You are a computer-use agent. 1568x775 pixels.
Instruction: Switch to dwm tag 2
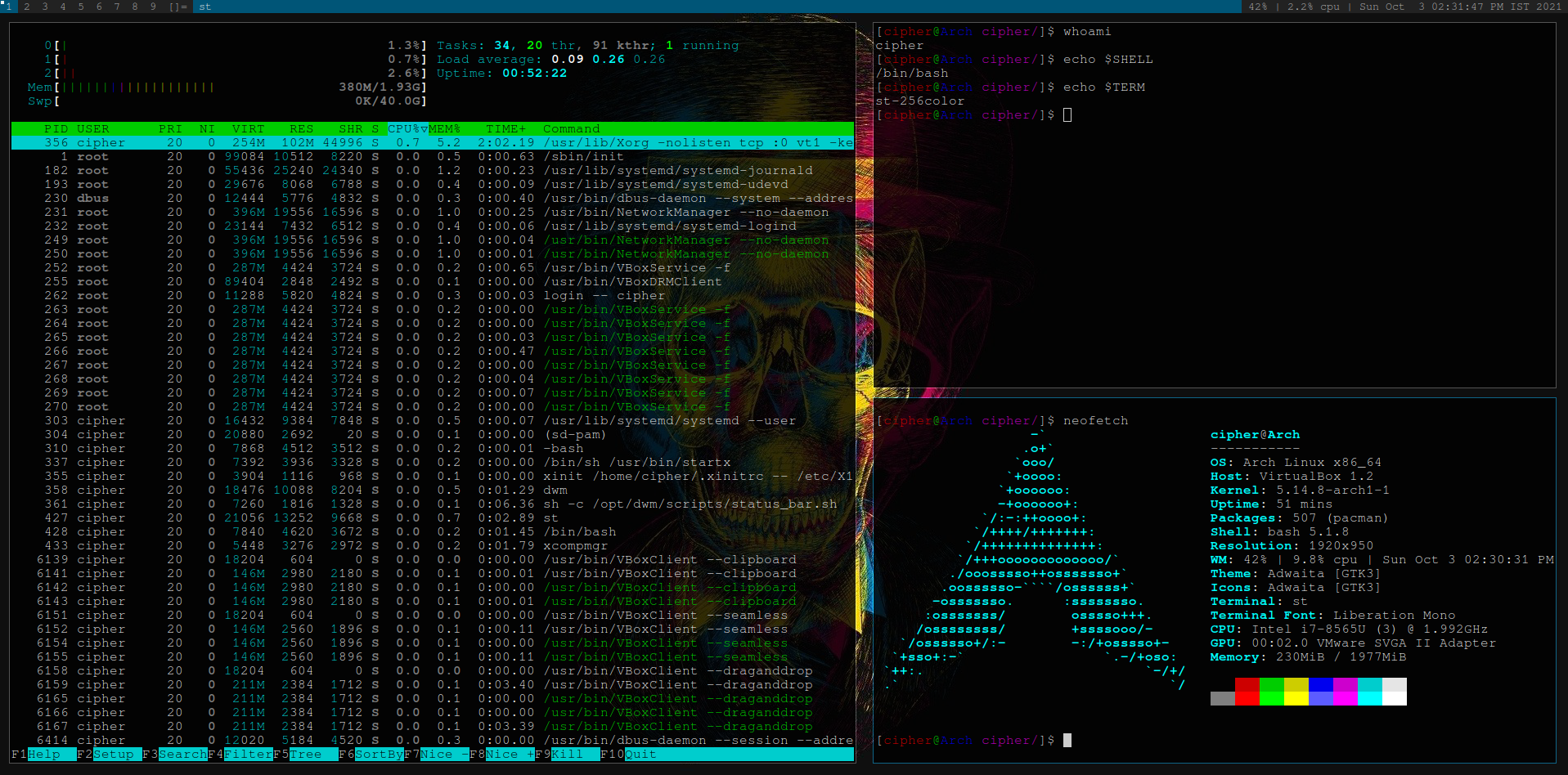click(27, 6)
